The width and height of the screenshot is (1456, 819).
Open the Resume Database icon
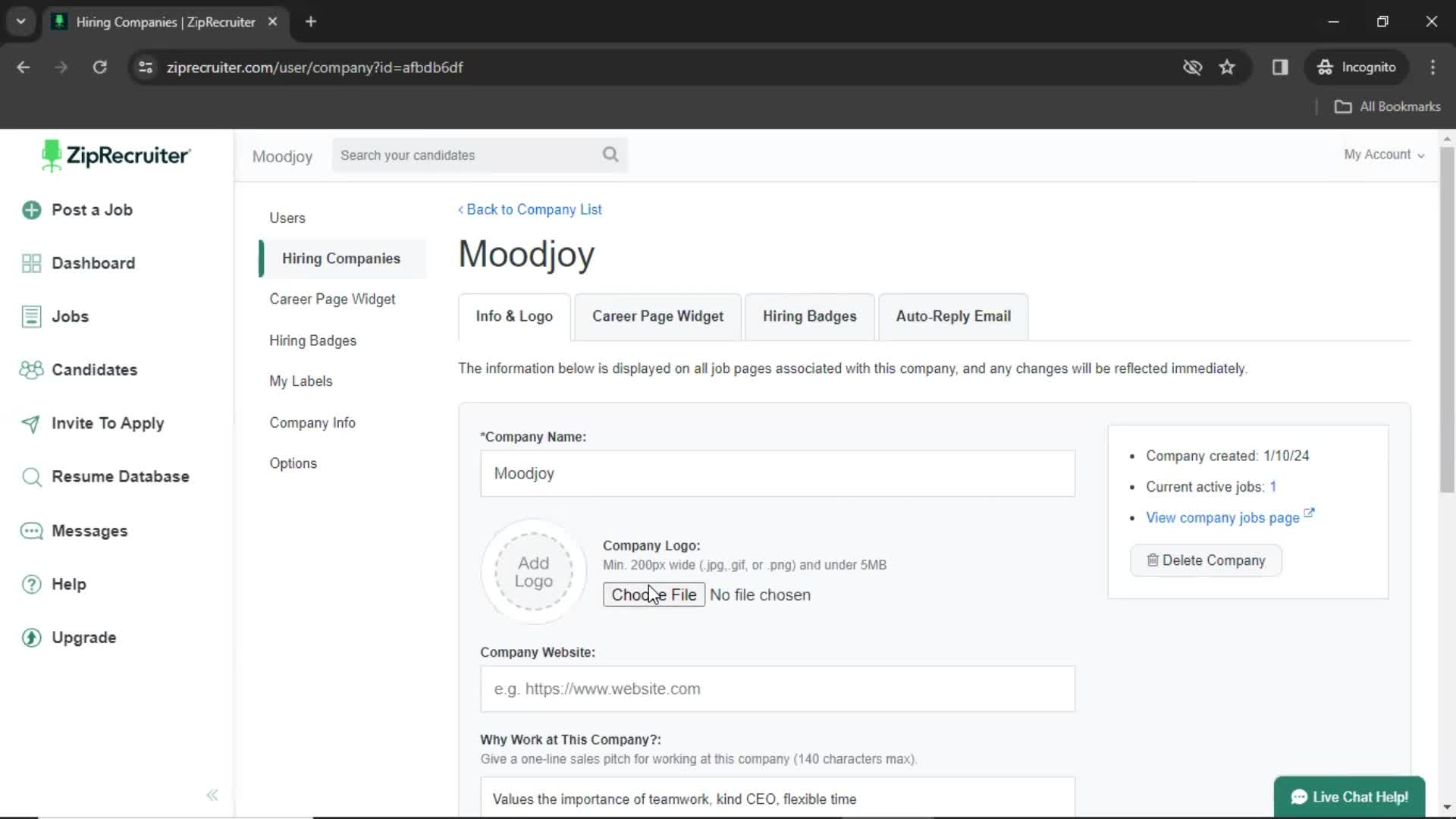(31, 476)
